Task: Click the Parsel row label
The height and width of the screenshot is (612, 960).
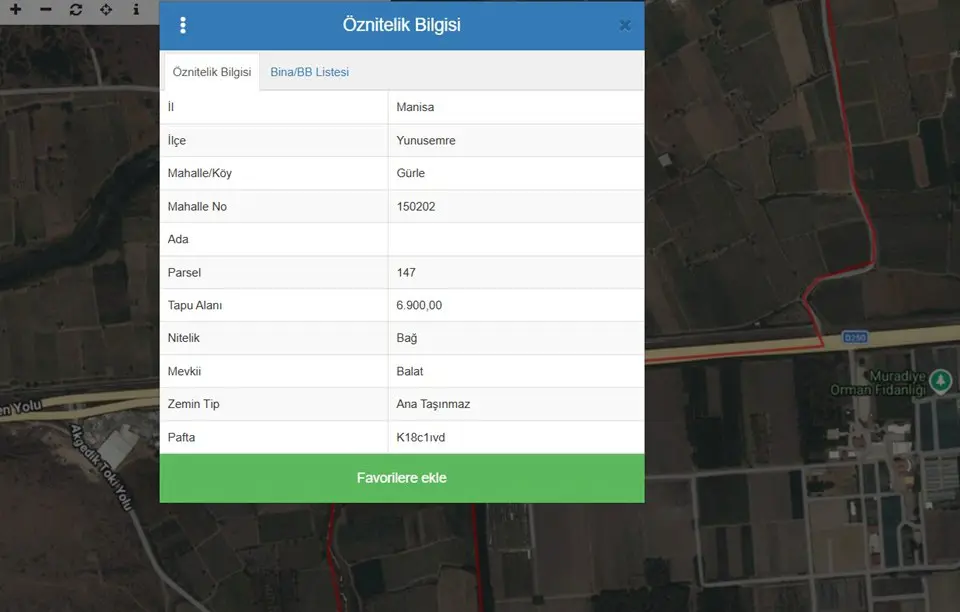Action: click(184, 272)
